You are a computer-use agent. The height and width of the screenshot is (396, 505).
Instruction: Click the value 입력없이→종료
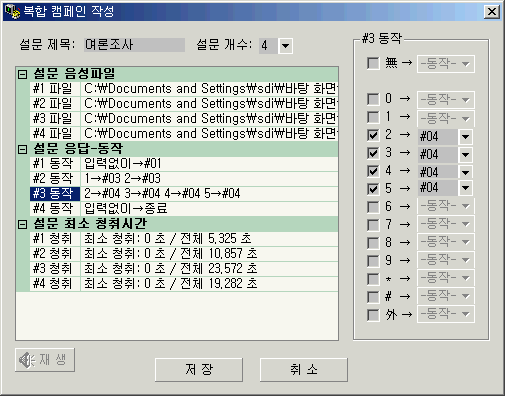[125, 209]
